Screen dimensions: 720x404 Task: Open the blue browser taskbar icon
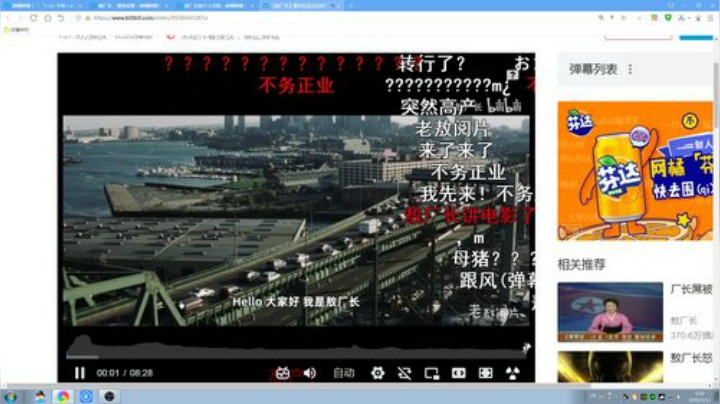pyautogui.click(x=86, y=396)
